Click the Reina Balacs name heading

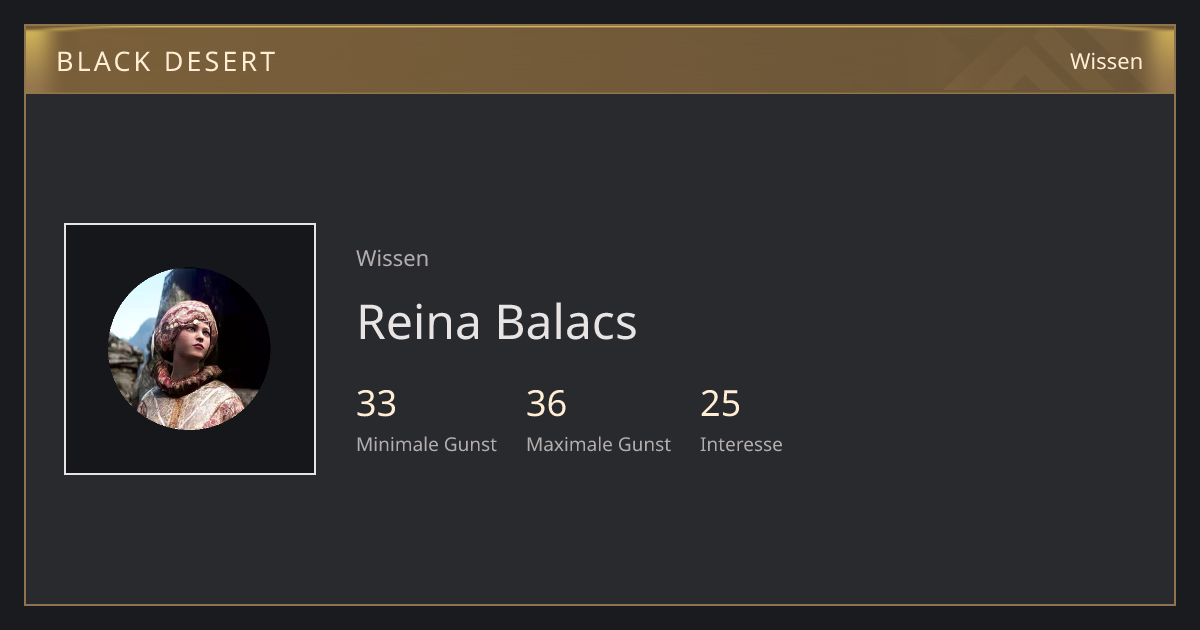pos(497,322)
